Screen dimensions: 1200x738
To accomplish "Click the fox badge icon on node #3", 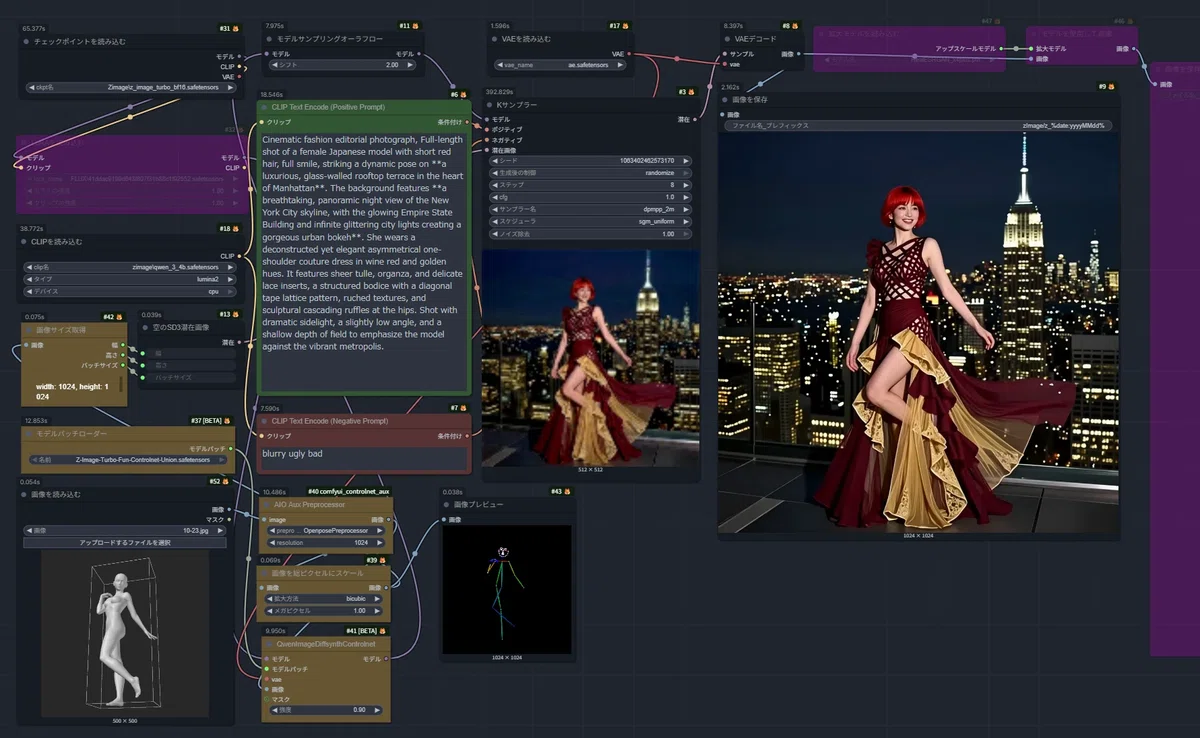I will pos(693,91).
